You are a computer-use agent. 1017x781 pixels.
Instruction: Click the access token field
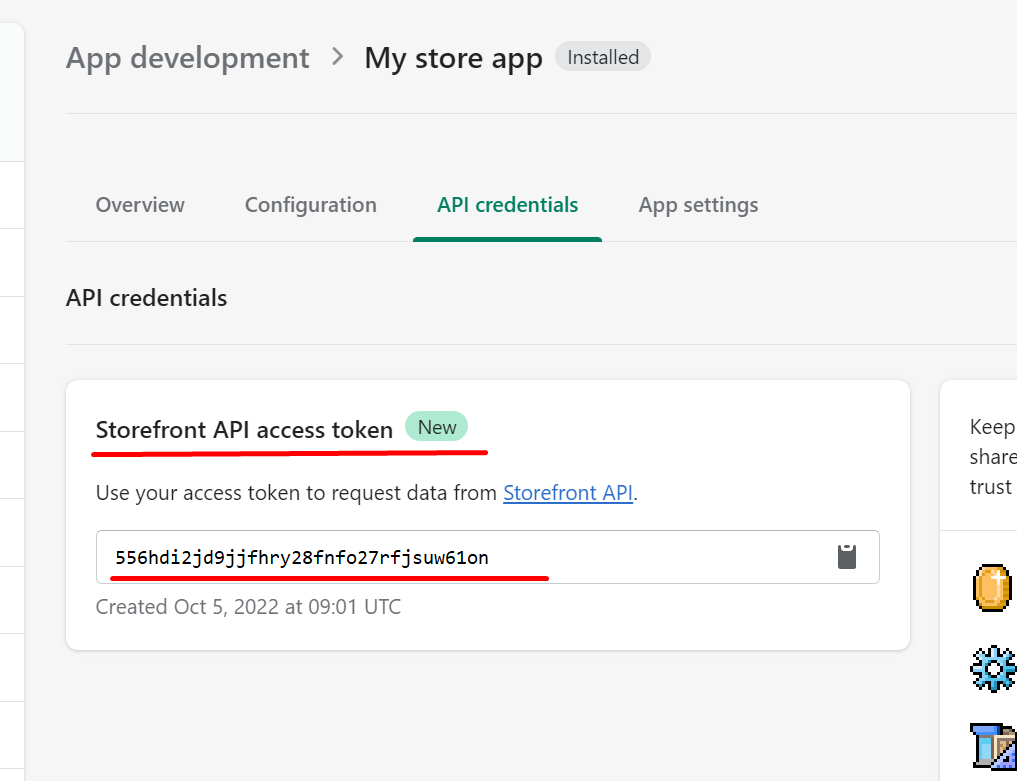click(x=488, y=557)
